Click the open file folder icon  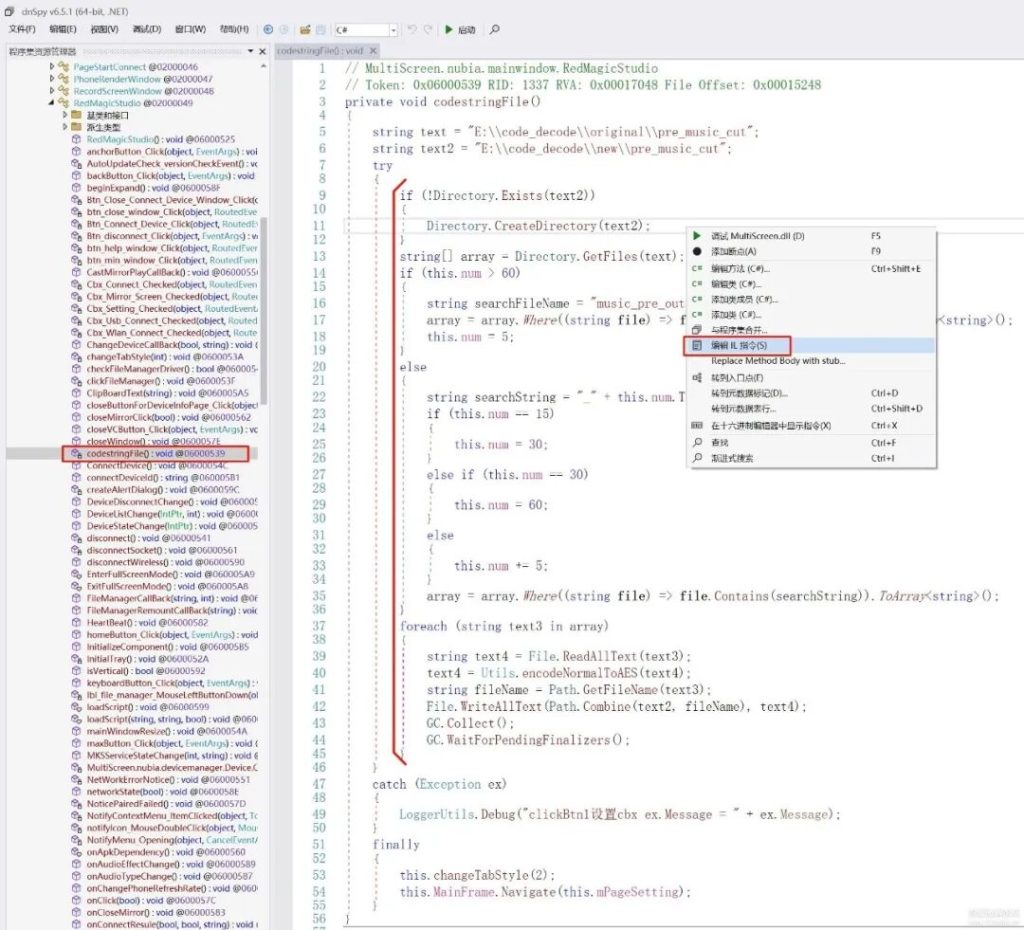coord(305,29)
